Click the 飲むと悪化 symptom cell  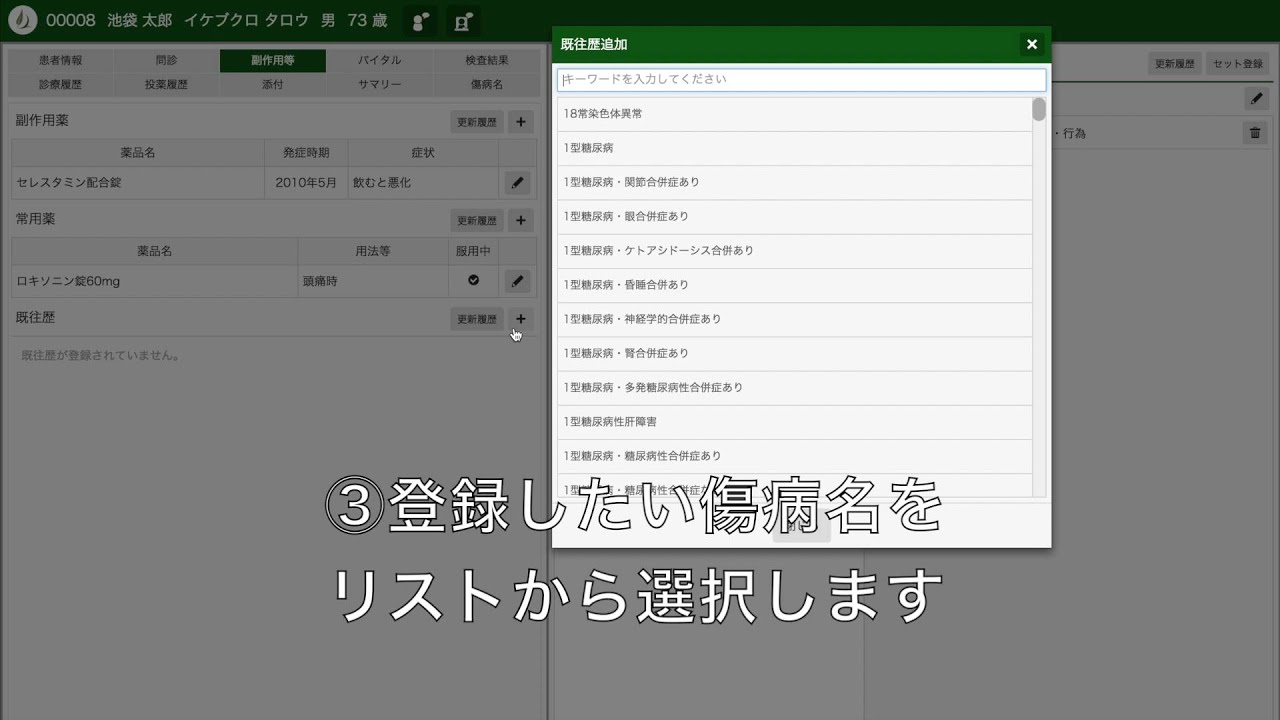[423, 183]
